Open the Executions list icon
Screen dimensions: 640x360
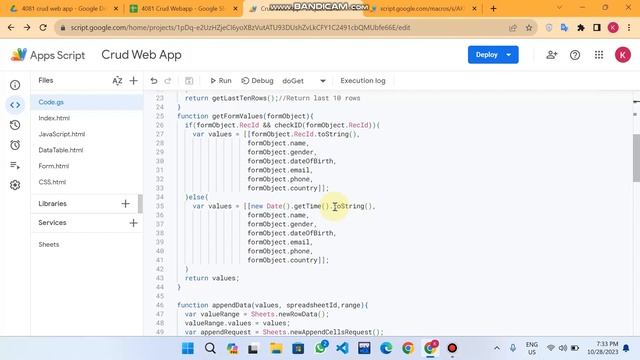(15, 165)
